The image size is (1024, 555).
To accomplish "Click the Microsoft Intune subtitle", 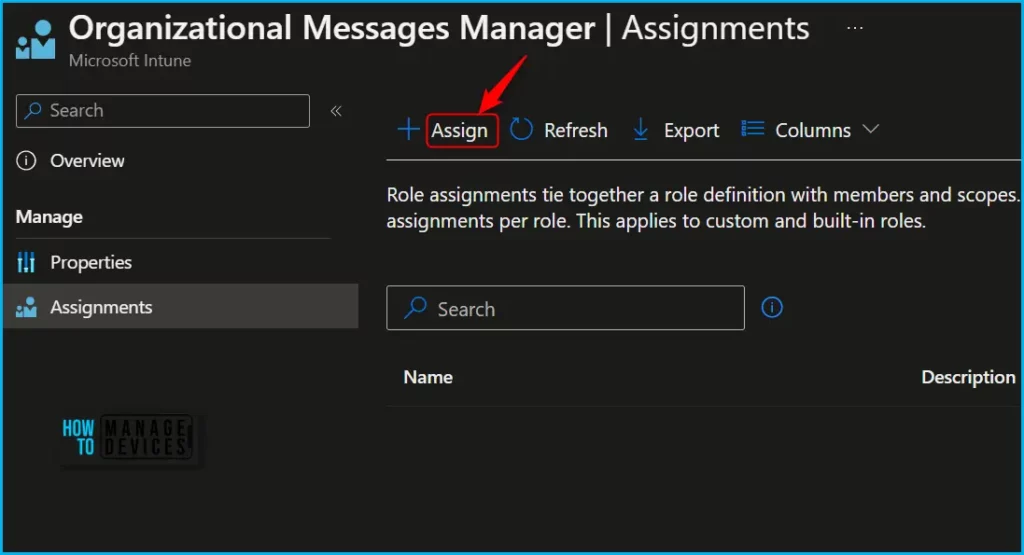I will (x=130, y=61).
